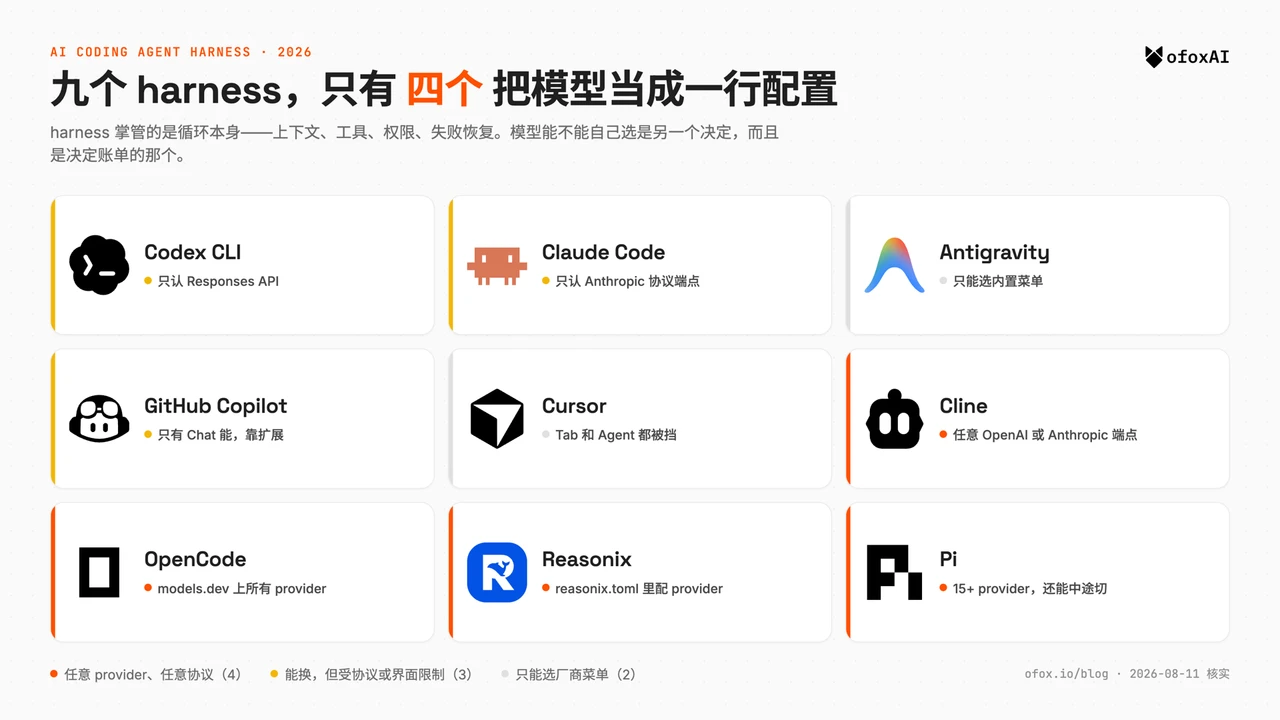Select the Reasonix card title
Image resolution: width=1280 pixels, height=720 pixels.
pyautogui.click(x=587, y=559)
